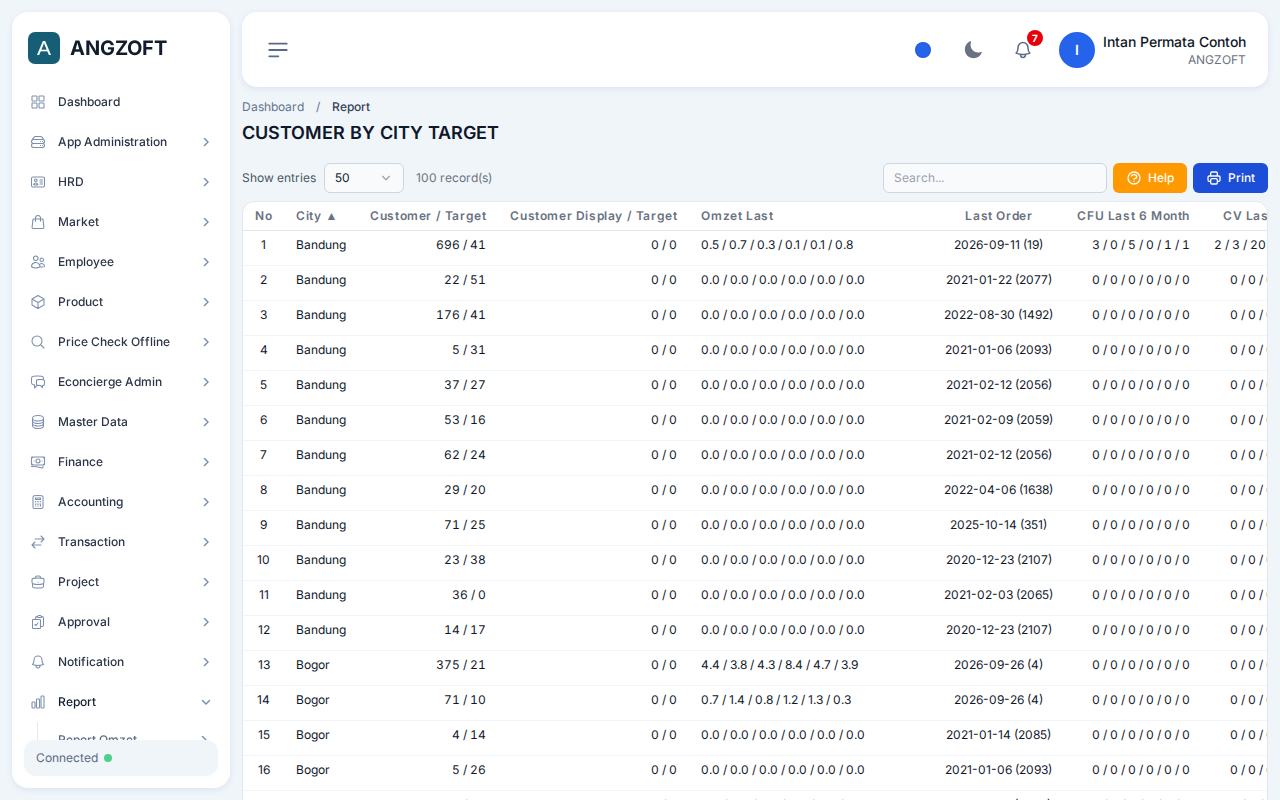Image resolution: width=1280 pixels, height=800 pixels.
Task: Open the Project menu item
Action: (x=121, y=582)
